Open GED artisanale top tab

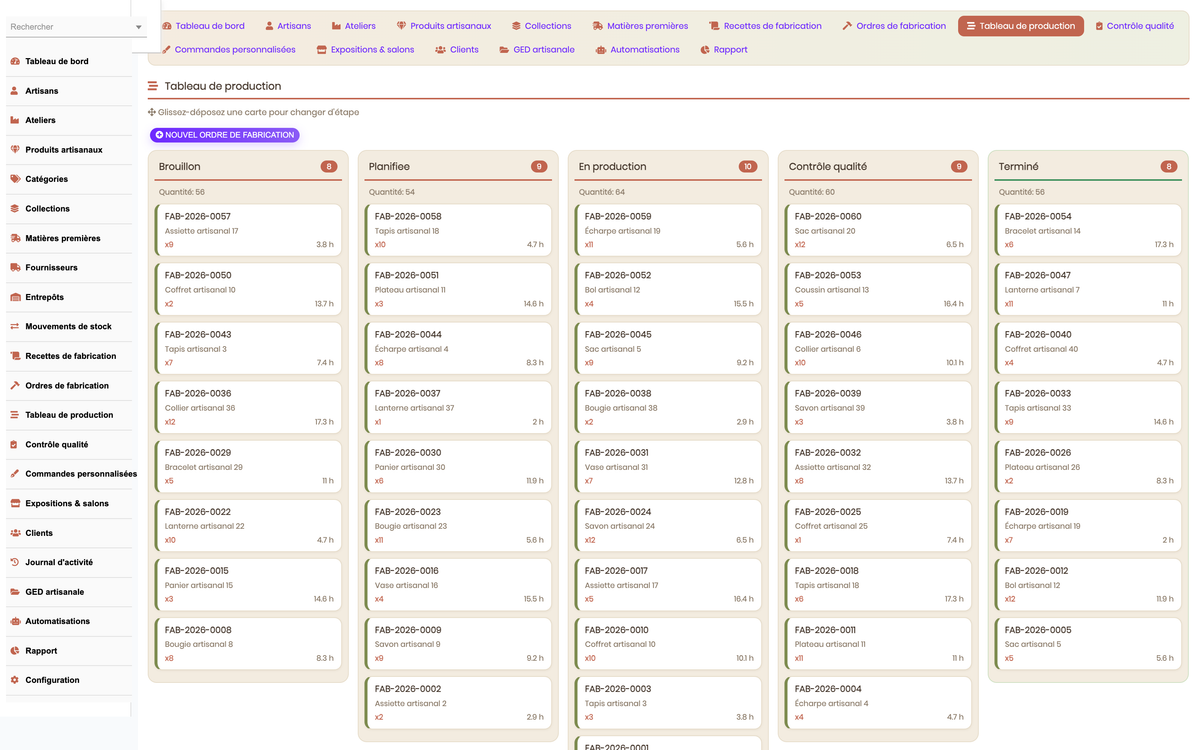tap(538, 49)
